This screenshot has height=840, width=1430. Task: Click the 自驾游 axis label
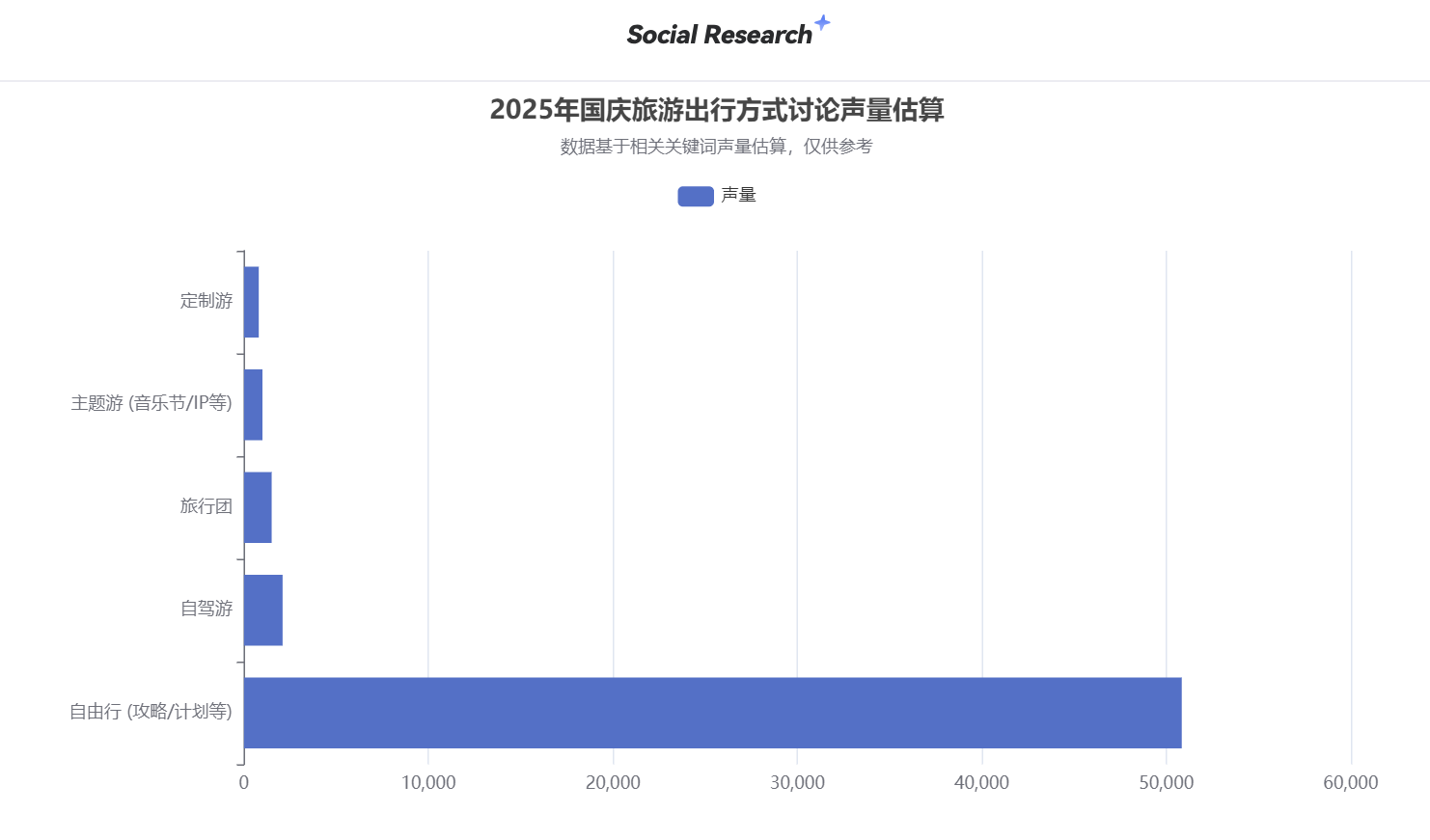[x=206, y=609]
